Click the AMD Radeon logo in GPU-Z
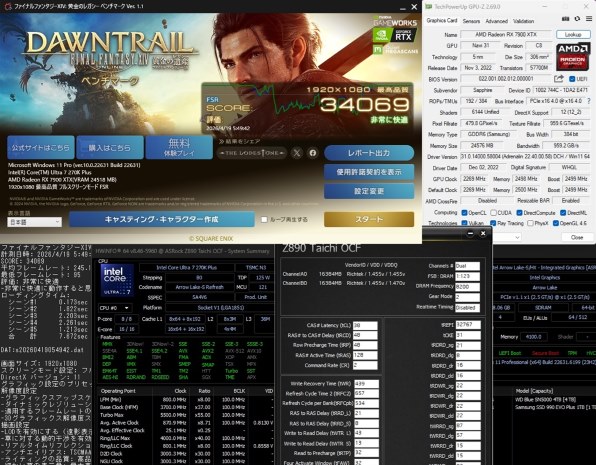 click(572, 57)
